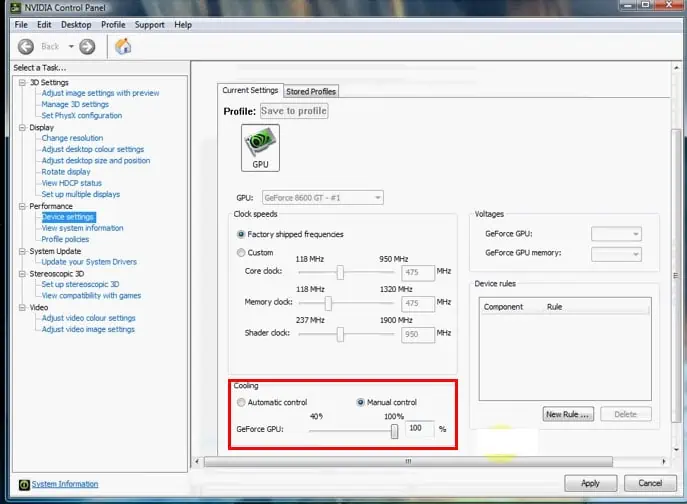The height and width of the screenshot is (504, 687).
Task: Click the Home icon in toolbar
Action: 124,46
